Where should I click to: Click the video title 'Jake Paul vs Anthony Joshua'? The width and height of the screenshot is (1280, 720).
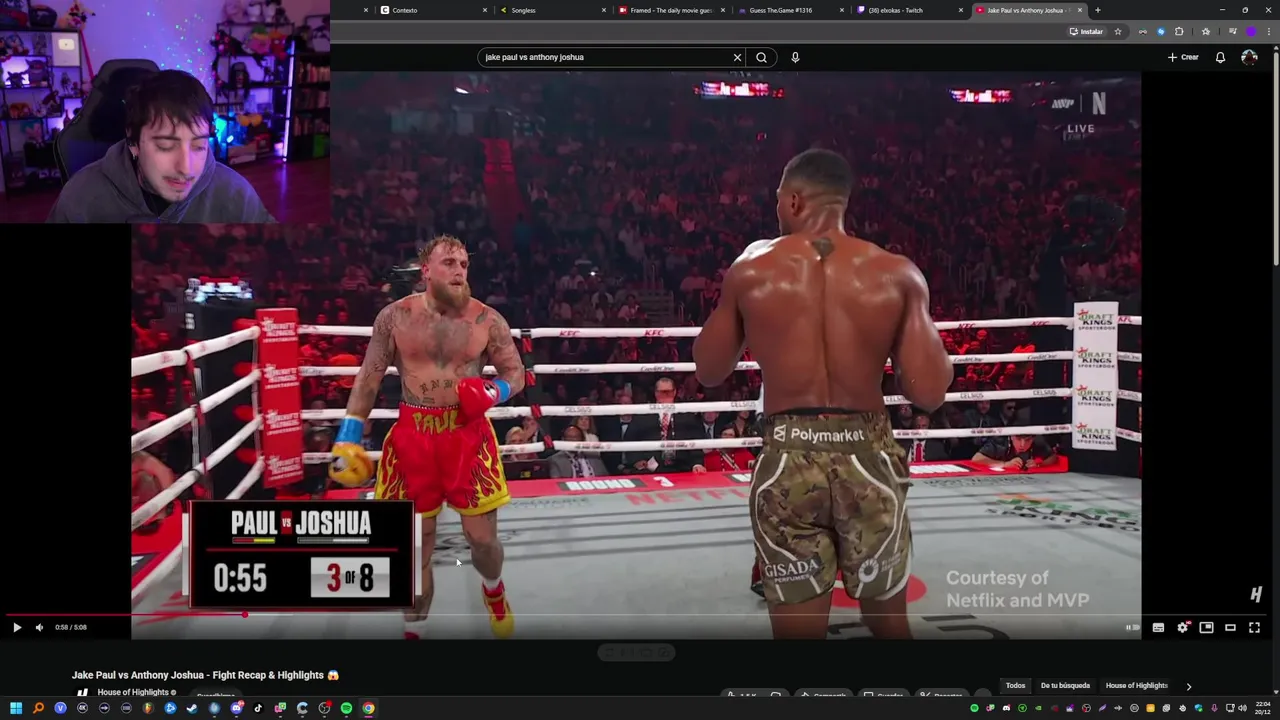205,675
